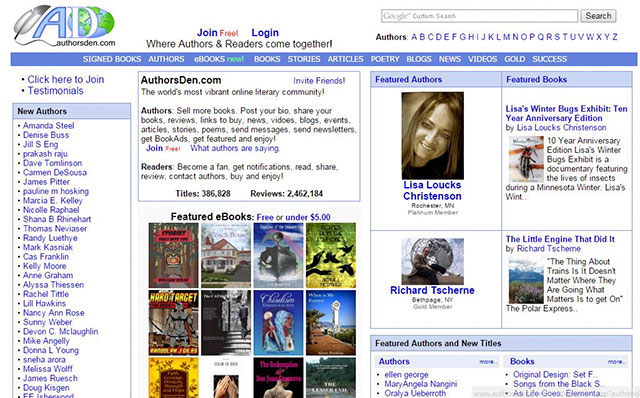Click the AuthorsDen.com logo
640x398 pixels.
point(64,25)
